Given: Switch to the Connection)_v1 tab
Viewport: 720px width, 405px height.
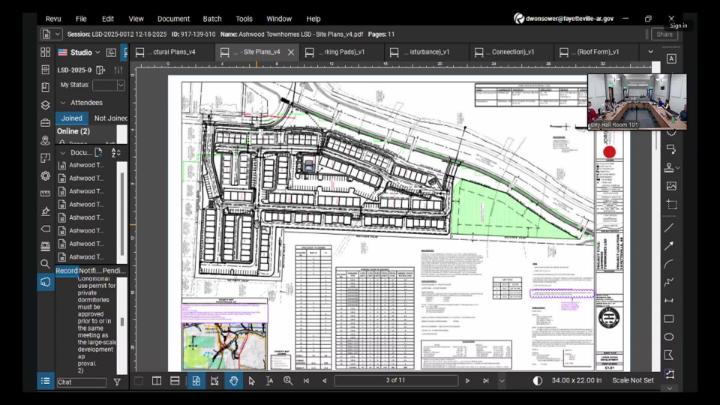Looking at the screenshot, I should coord(511,52).
